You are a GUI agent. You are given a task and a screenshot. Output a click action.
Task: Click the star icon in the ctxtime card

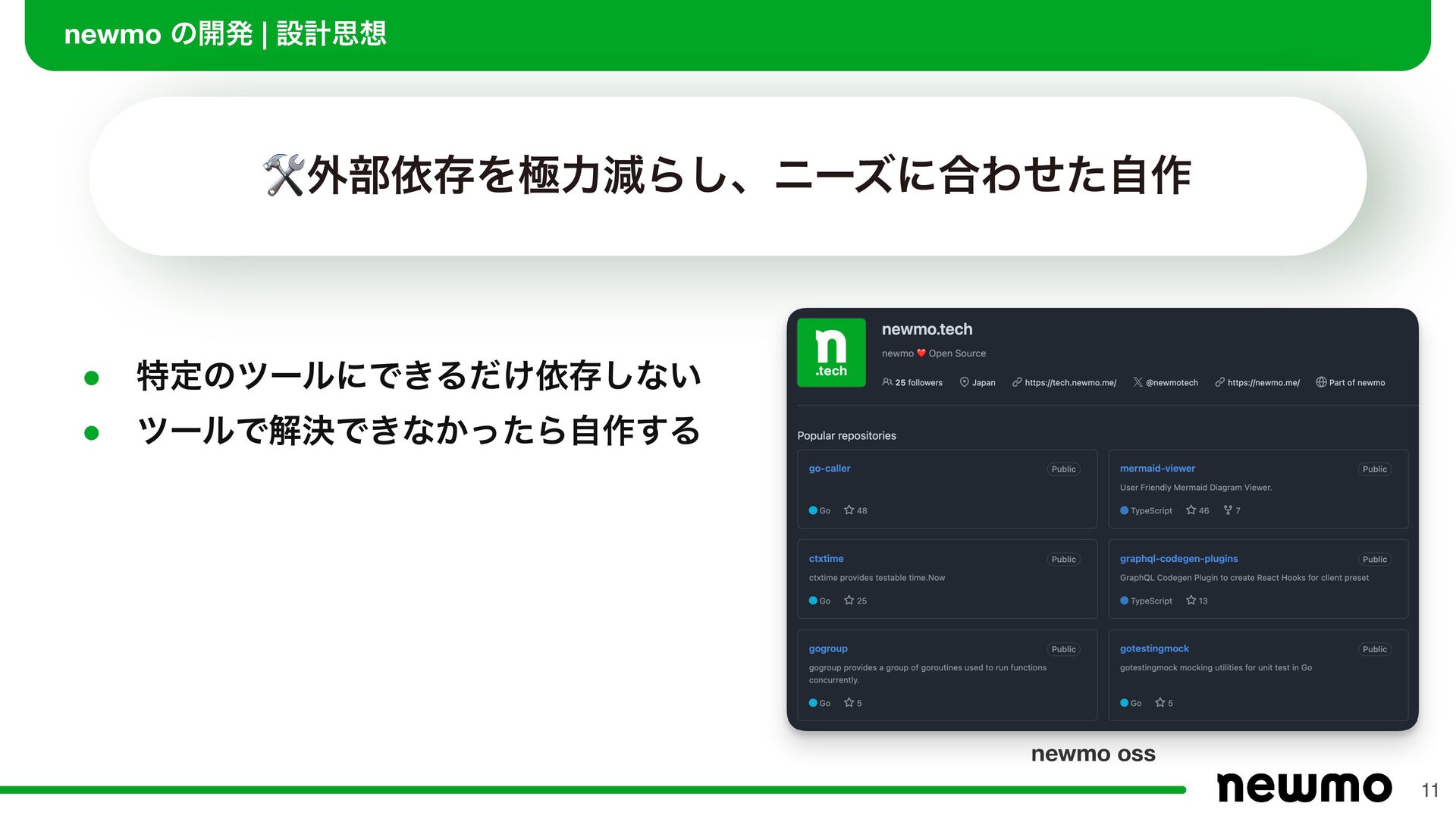point(849,600)
